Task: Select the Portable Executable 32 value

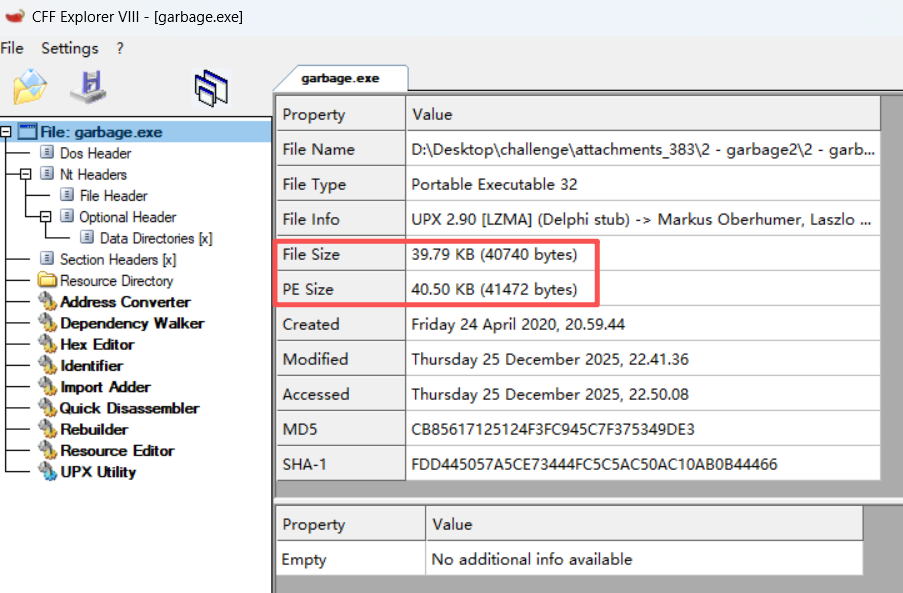Action: tap(643, 184)
